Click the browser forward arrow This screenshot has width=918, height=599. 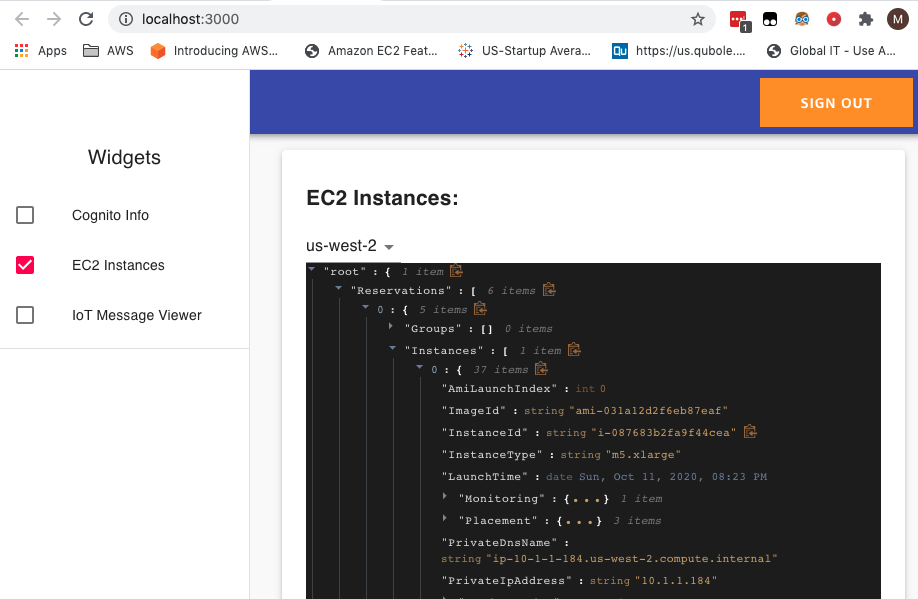54,19
